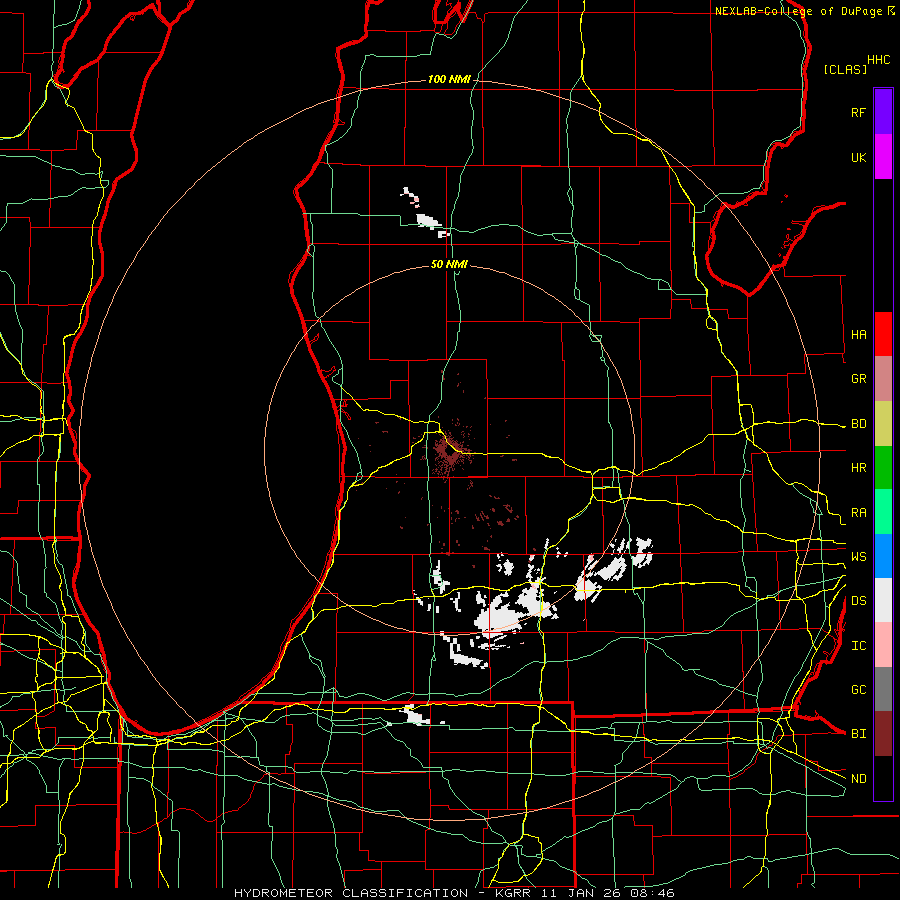The width and height of the screenshot is (900, 900).
Task: Click the NEXLAB-College of DuPage credit text
Action: click(x=798, y=11)
